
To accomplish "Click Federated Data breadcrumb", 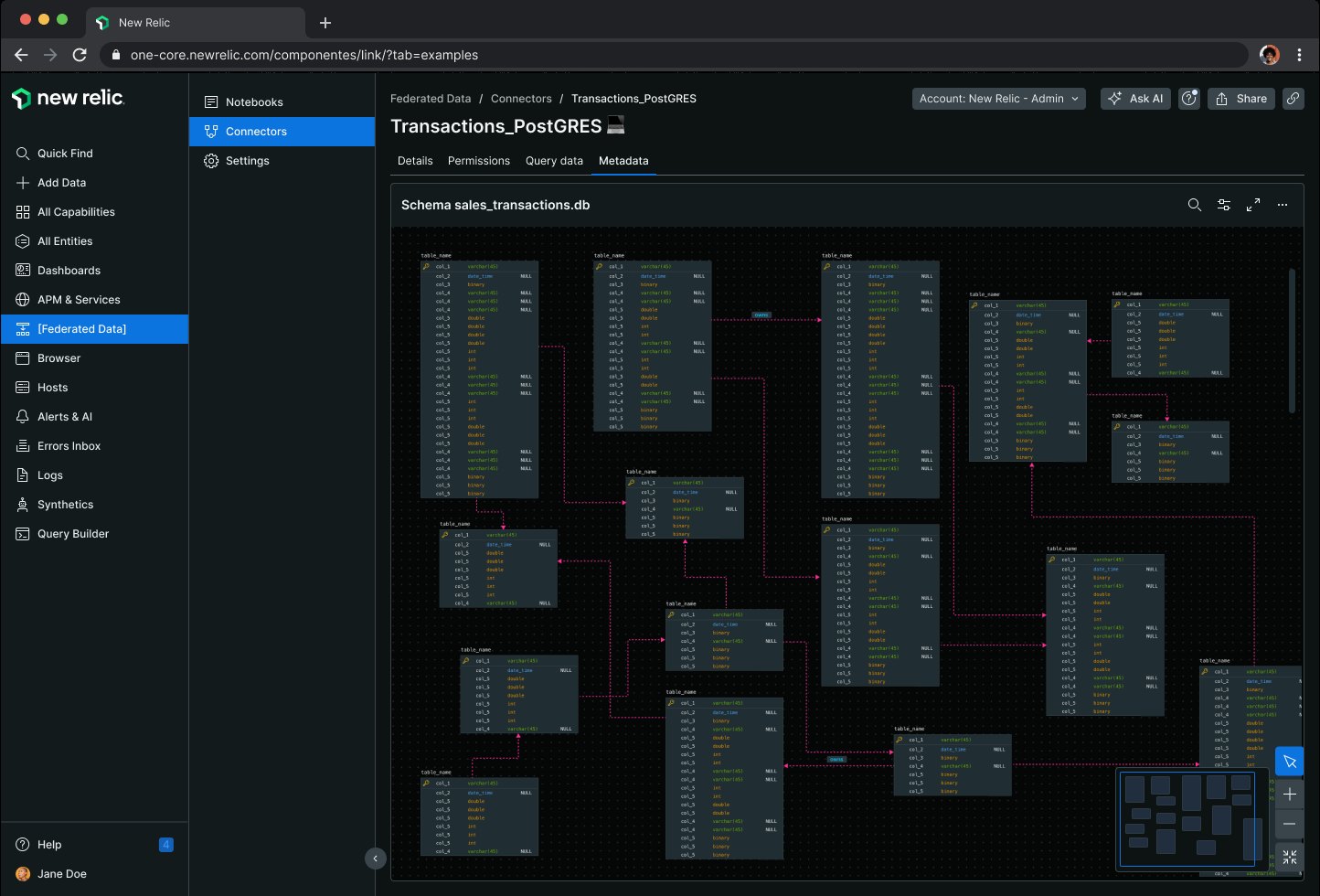I will click(x=431, y=99).
